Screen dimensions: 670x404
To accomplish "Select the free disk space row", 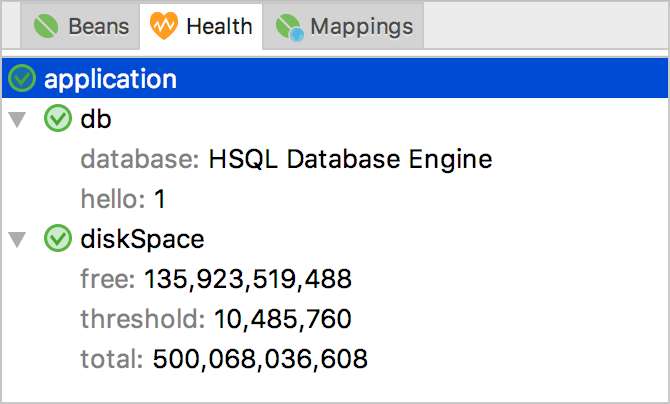I will [x=216, y=279].
